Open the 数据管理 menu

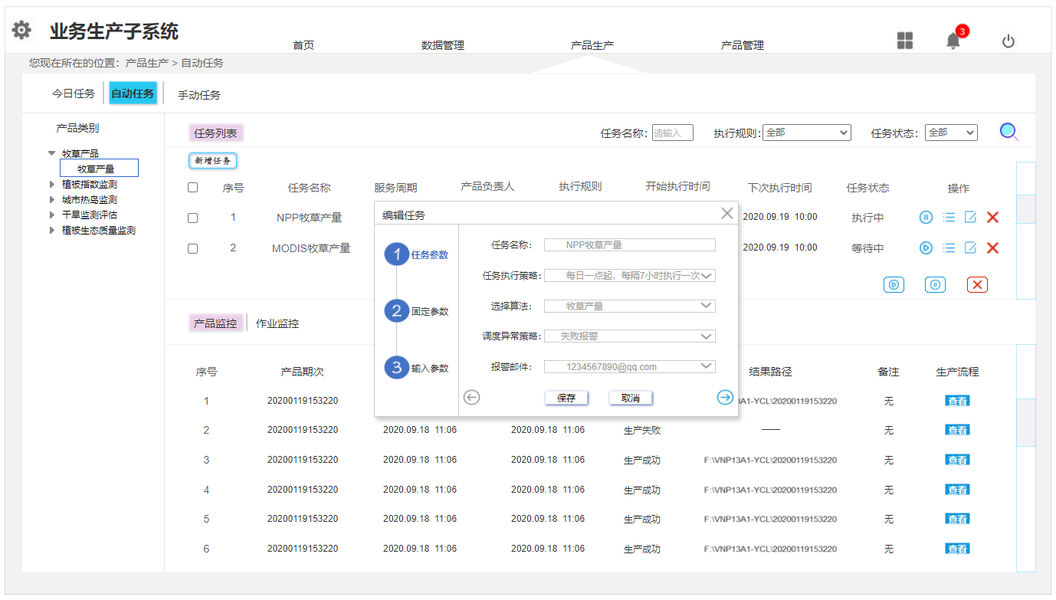442,45
